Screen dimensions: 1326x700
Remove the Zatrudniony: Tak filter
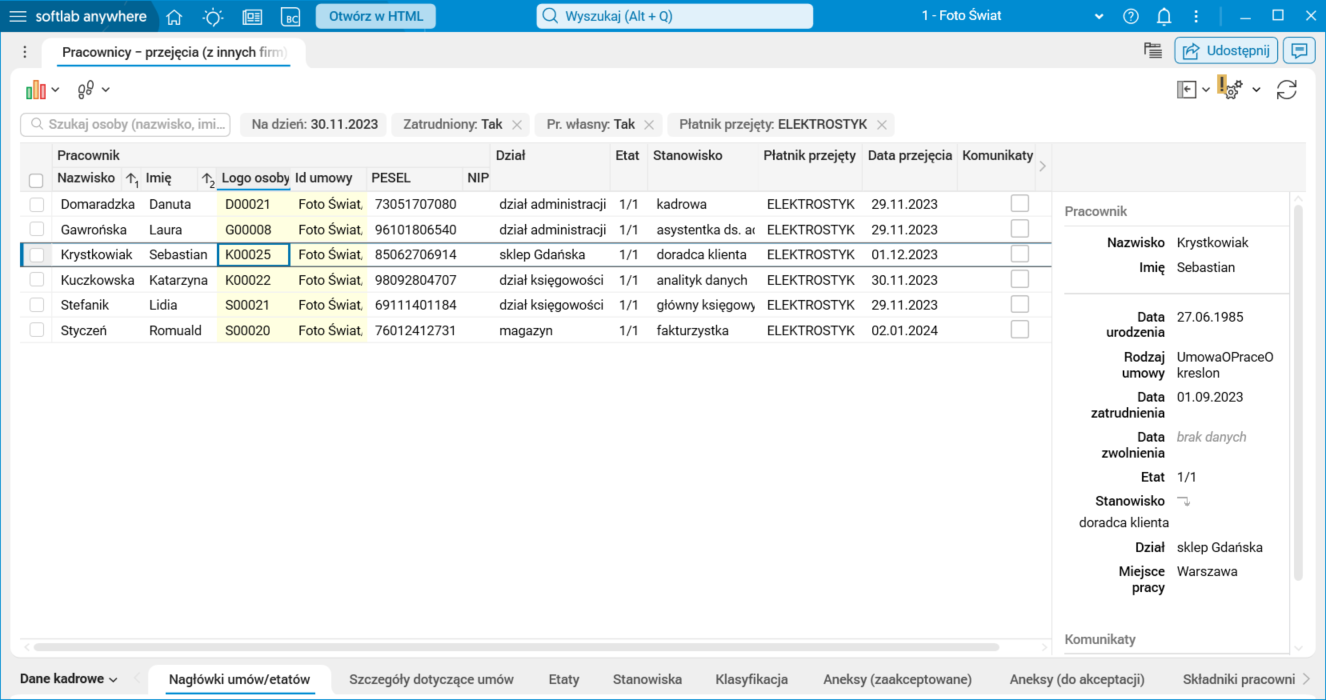(517, 125)
